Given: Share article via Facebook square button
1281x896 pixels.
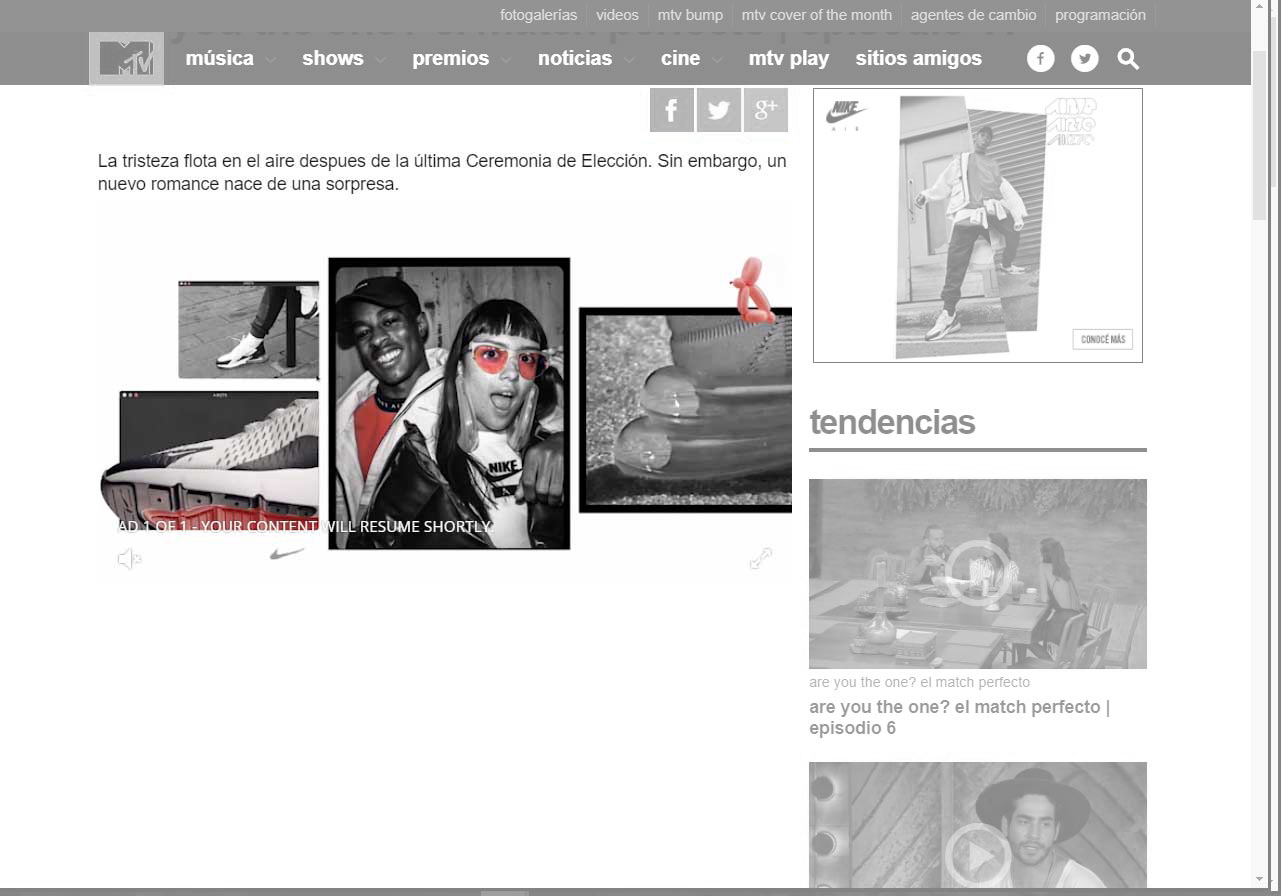Looking at the screenshot, I should coord(671,110).
